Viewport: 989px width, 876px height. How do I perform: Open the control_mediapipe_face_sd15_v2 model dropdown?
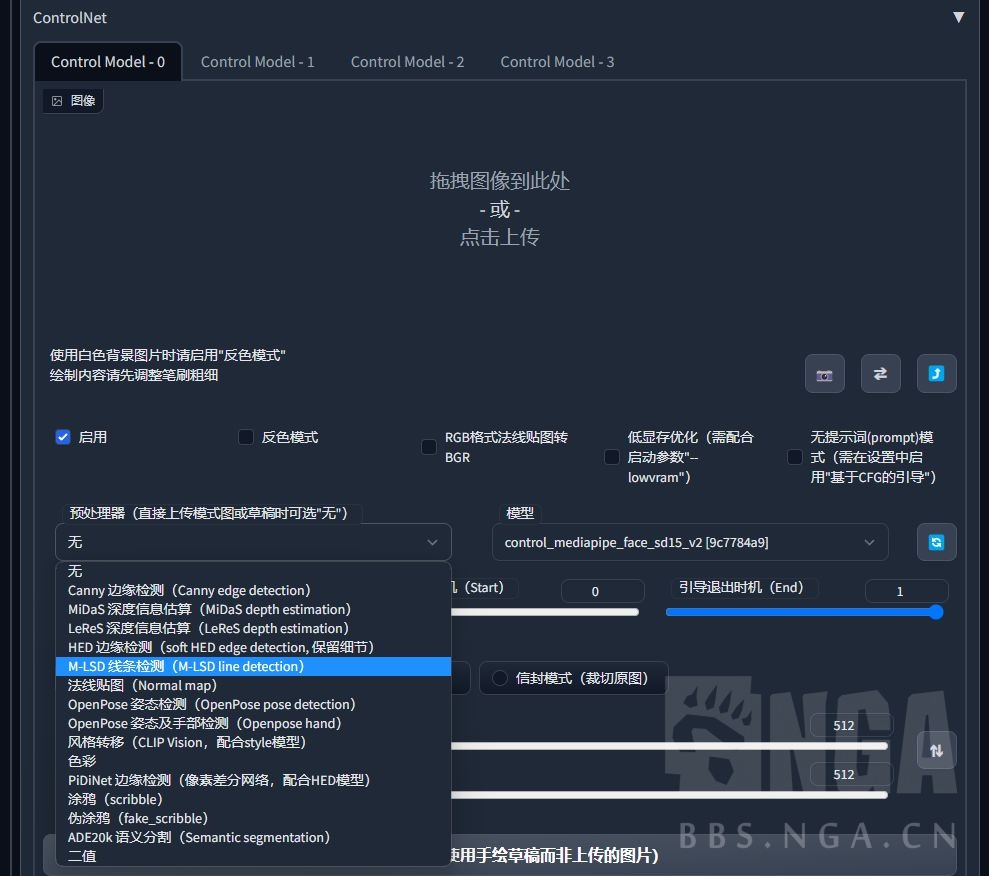pos(689,542)
